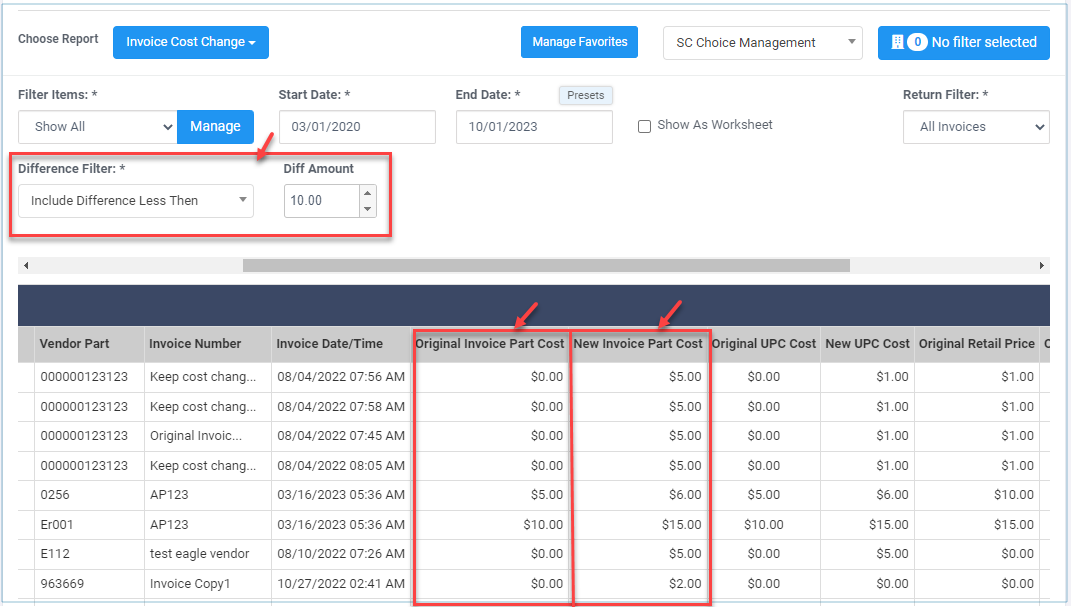Image resolution: width=1071 pixels, height=607 pixels.
Task: Sort by the Invoice Number column header
Action: click(196, 344)
